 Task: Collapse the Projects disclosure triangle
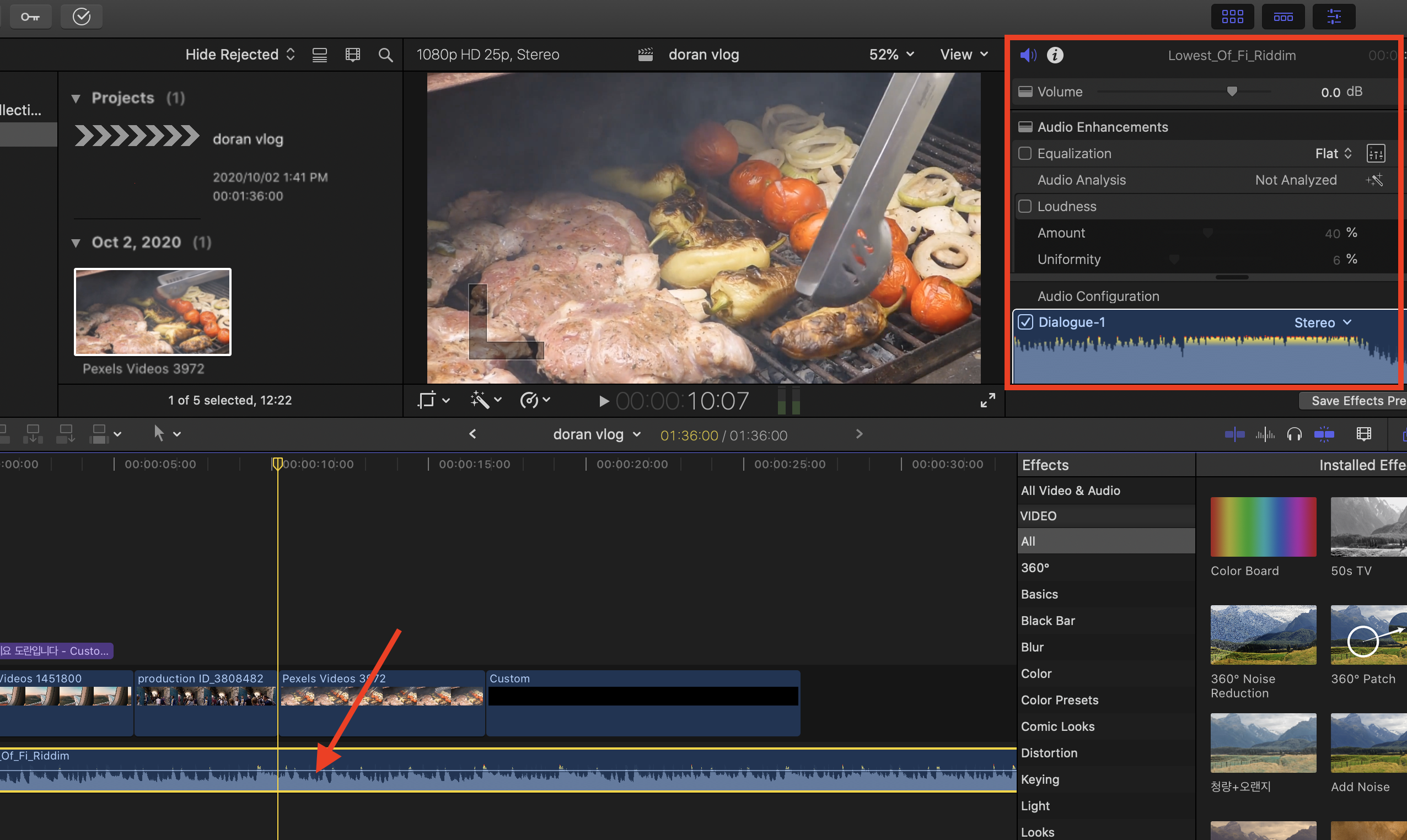click(76, 99)
